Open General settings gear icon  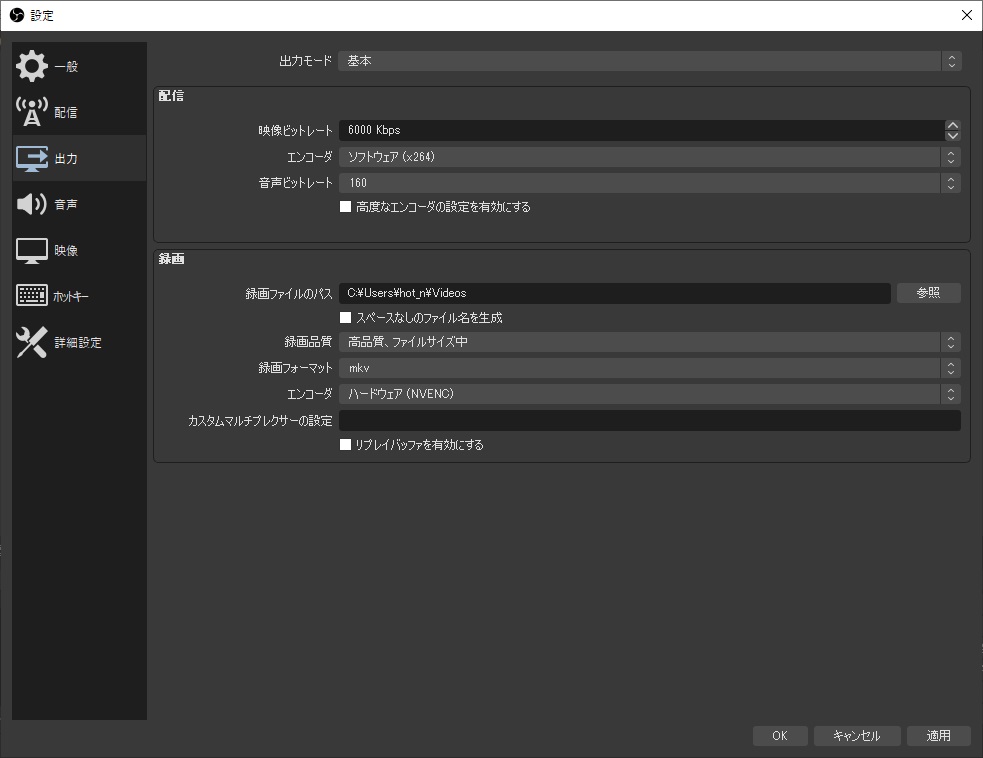click(31, 66)
